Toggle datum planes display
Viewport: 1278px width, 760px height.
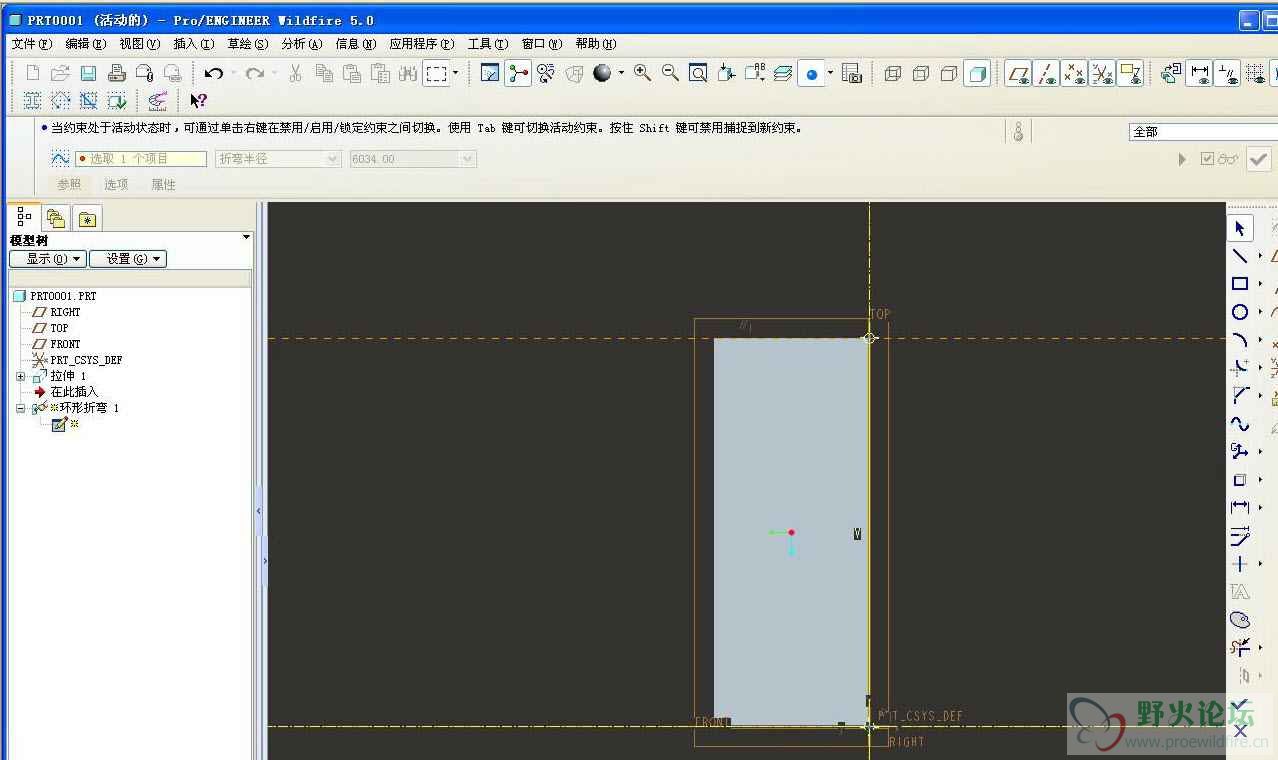(1018, 73)
